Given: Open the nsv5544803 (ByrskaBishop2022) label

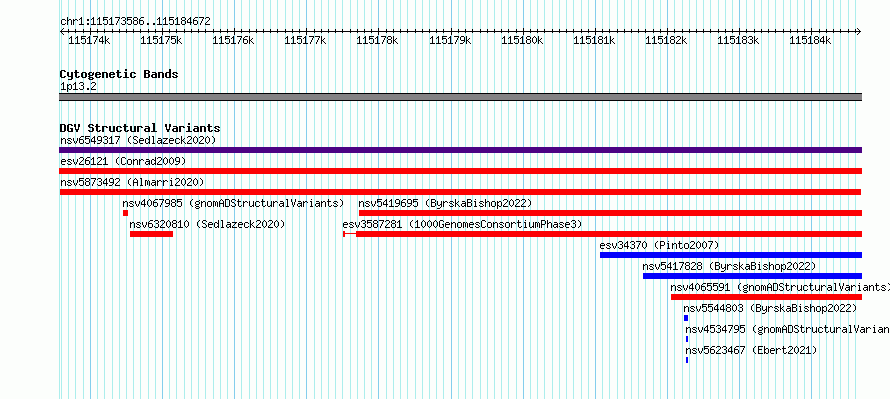Looking at the screenshot, I should point(770,308).
